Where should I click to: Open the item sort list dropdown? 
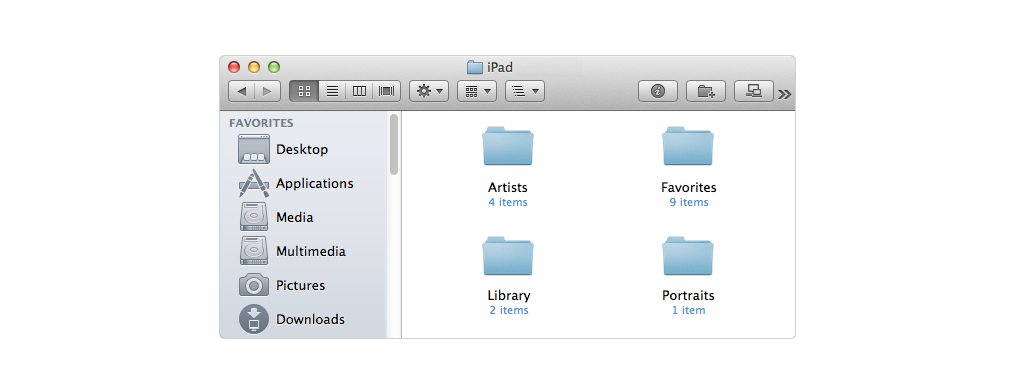click(x=525, y=91)
